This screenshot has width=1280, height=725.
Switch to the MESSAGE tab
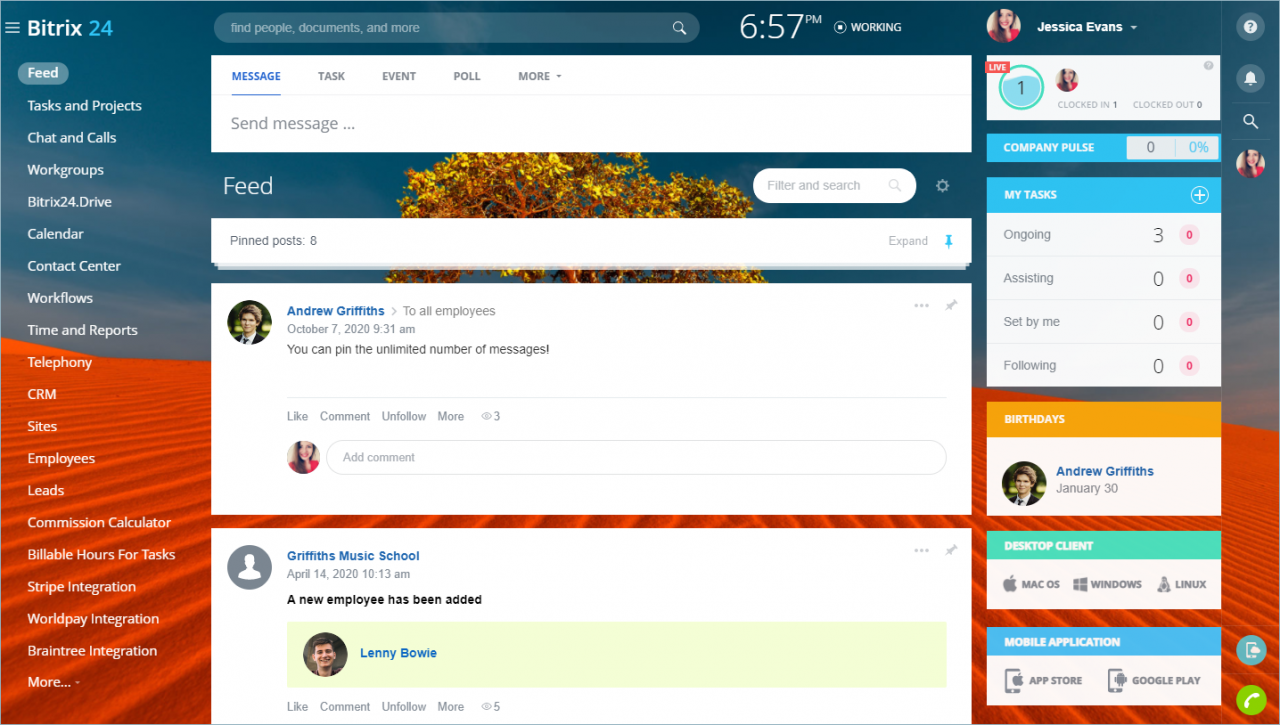tap(256, 76)
